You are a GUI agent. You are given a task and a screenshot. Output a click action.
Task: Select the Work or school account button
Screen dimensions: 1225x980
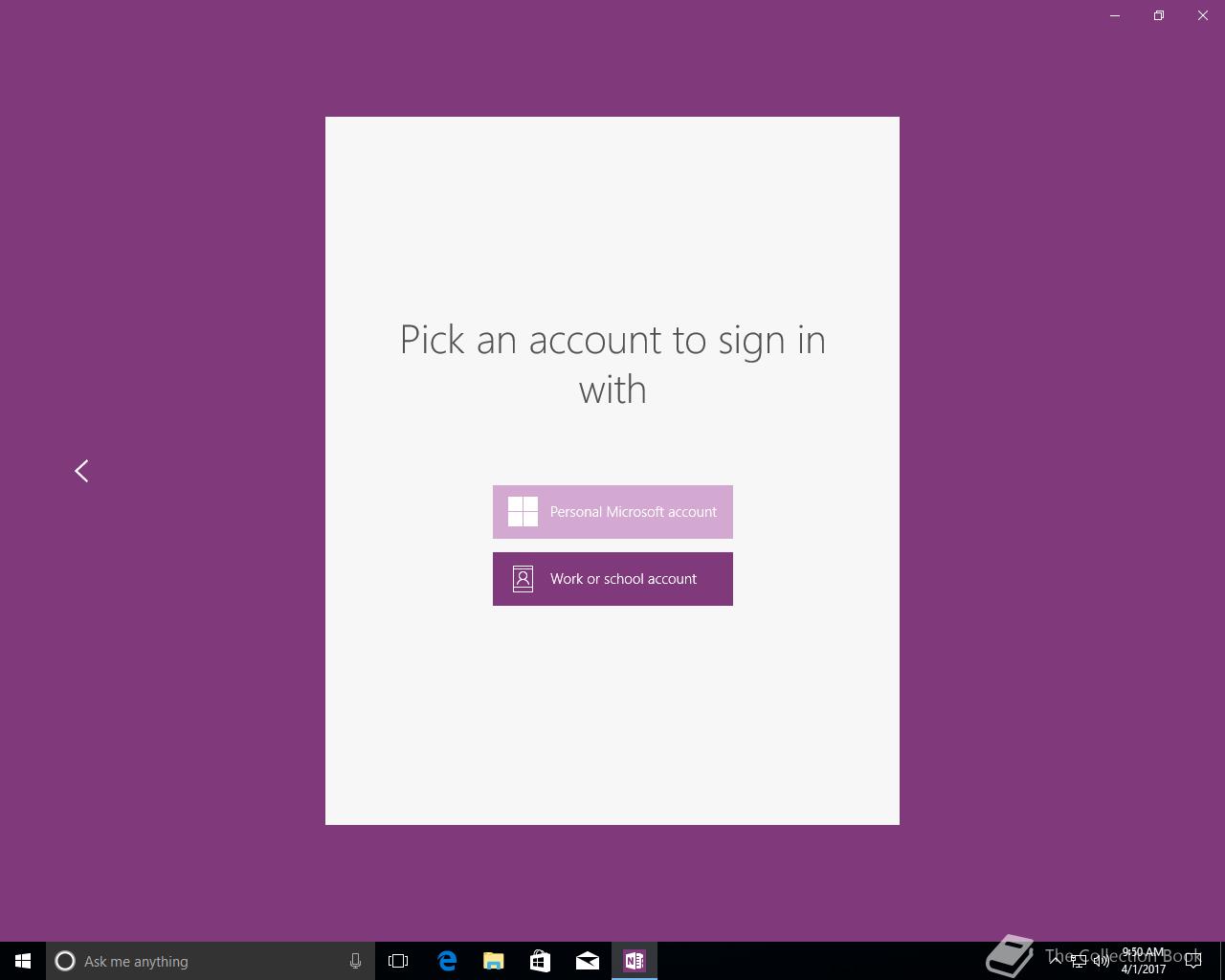pyautogui.click(x=612, y=579)
